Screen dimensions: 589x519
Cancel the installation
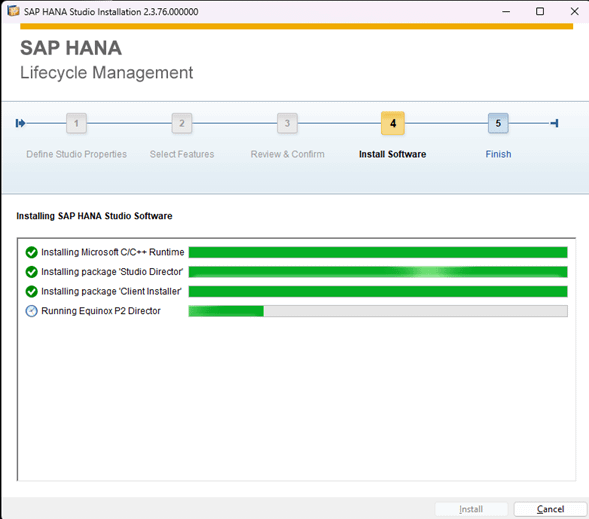click(550, 509)
